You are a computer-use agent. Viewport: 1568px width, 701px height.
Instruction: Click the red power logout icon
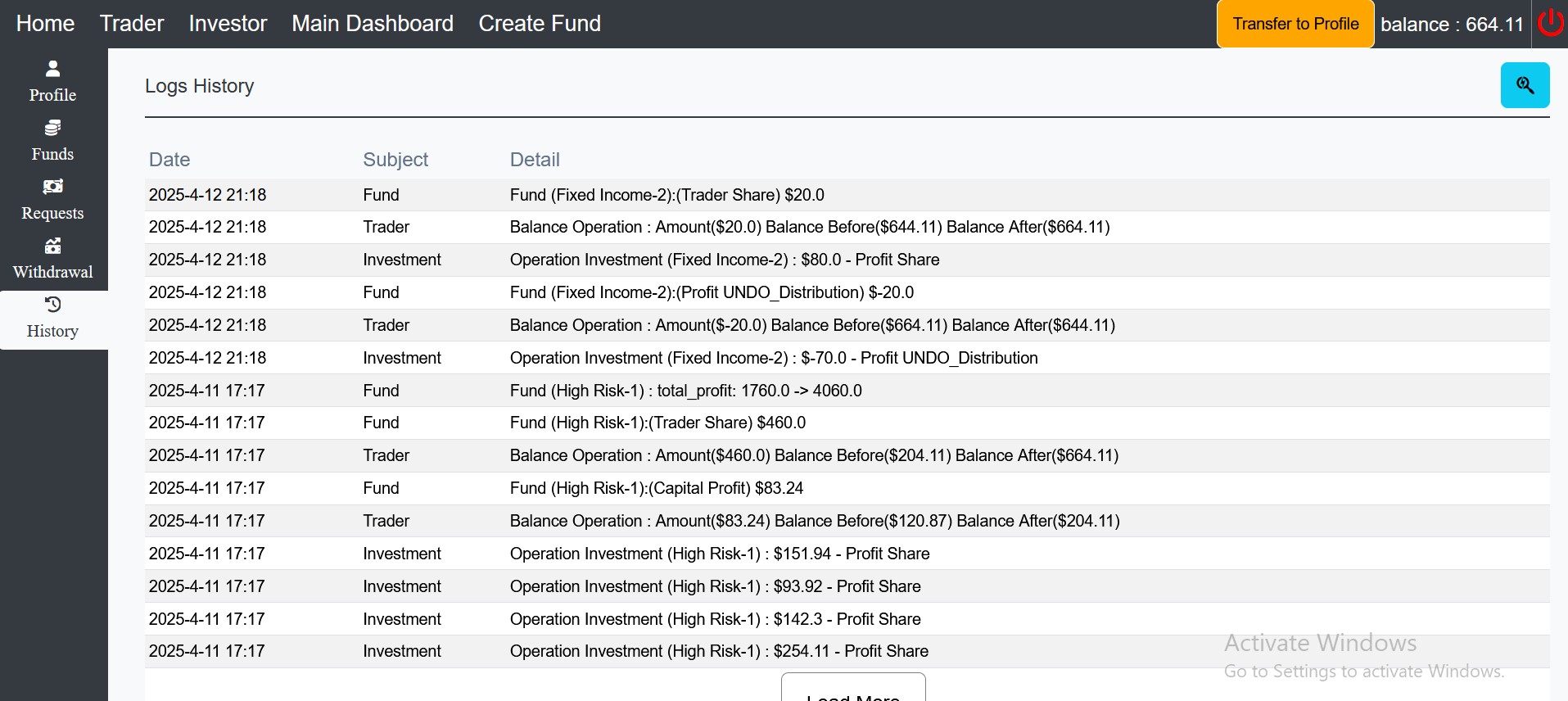(x=1550, y=23)
